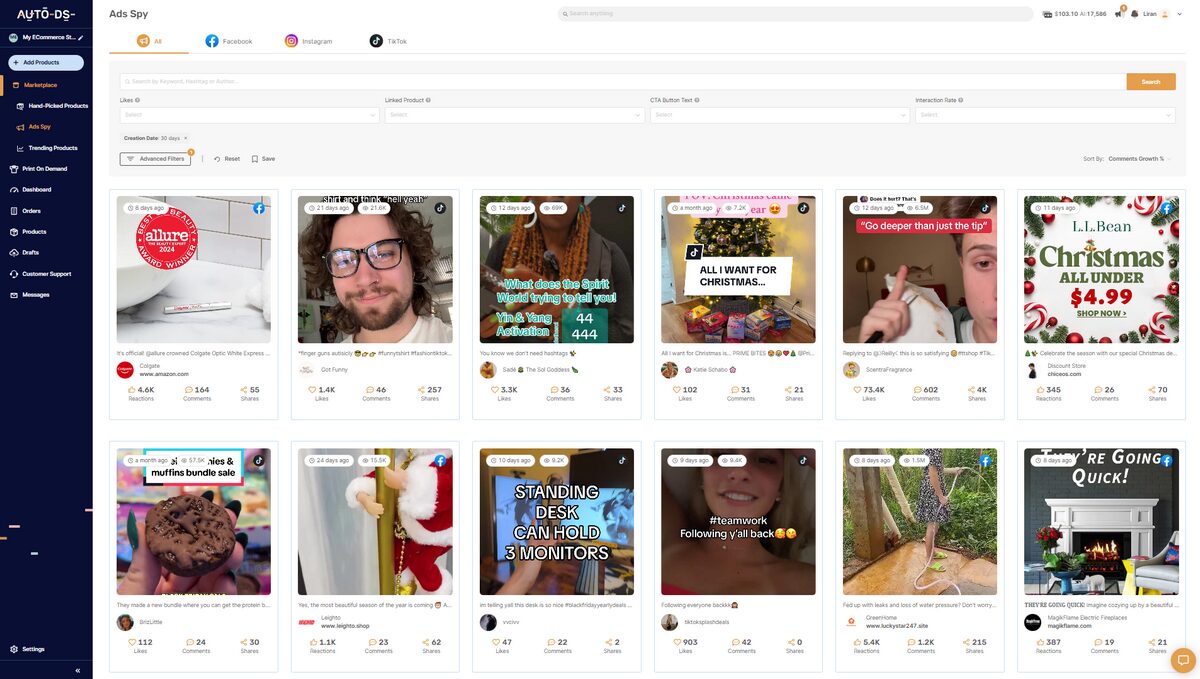Open the Sort By Comments Growth dropdown
This screenshot has width=1200, height=679.
click(x=1138, y=159)
